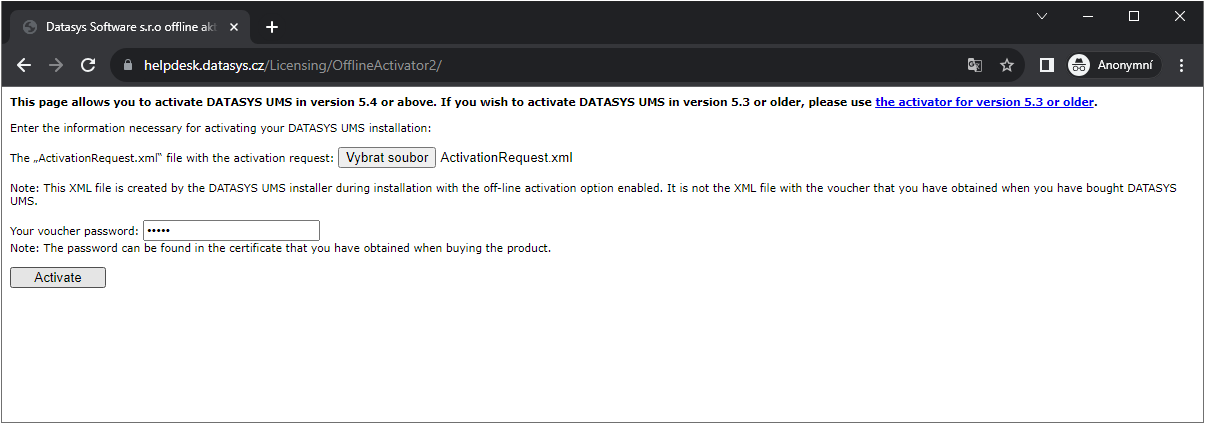The width and height of the screenshot is (1205, 424).
Task: Maximize the browser window
Action: (1134, 16)
